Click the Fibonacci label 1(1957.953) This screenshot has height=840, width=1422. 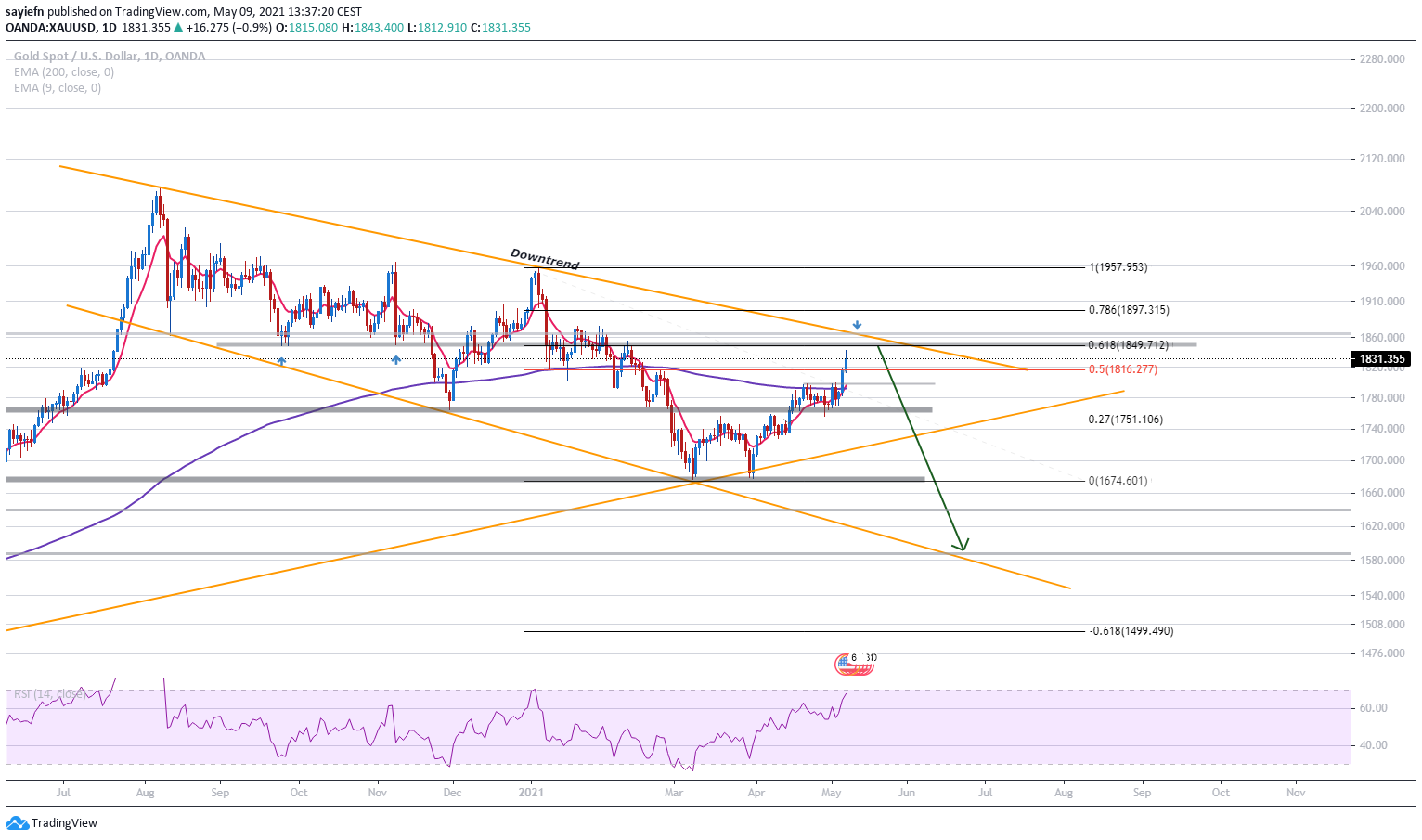tap(1118, 267)
